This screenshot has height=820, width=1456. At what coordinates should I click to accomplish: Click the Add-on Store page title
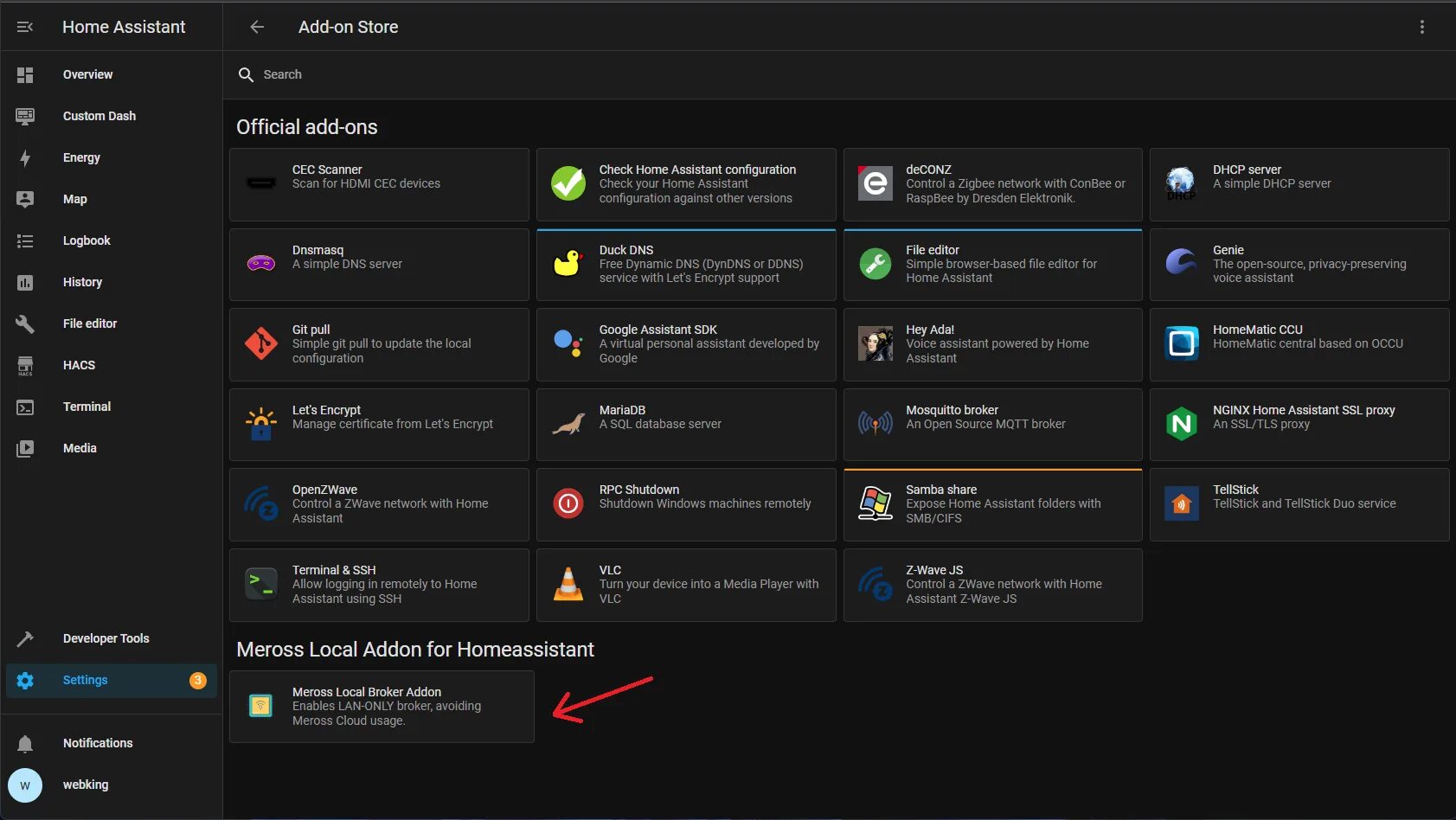click(x=349, y=27)
